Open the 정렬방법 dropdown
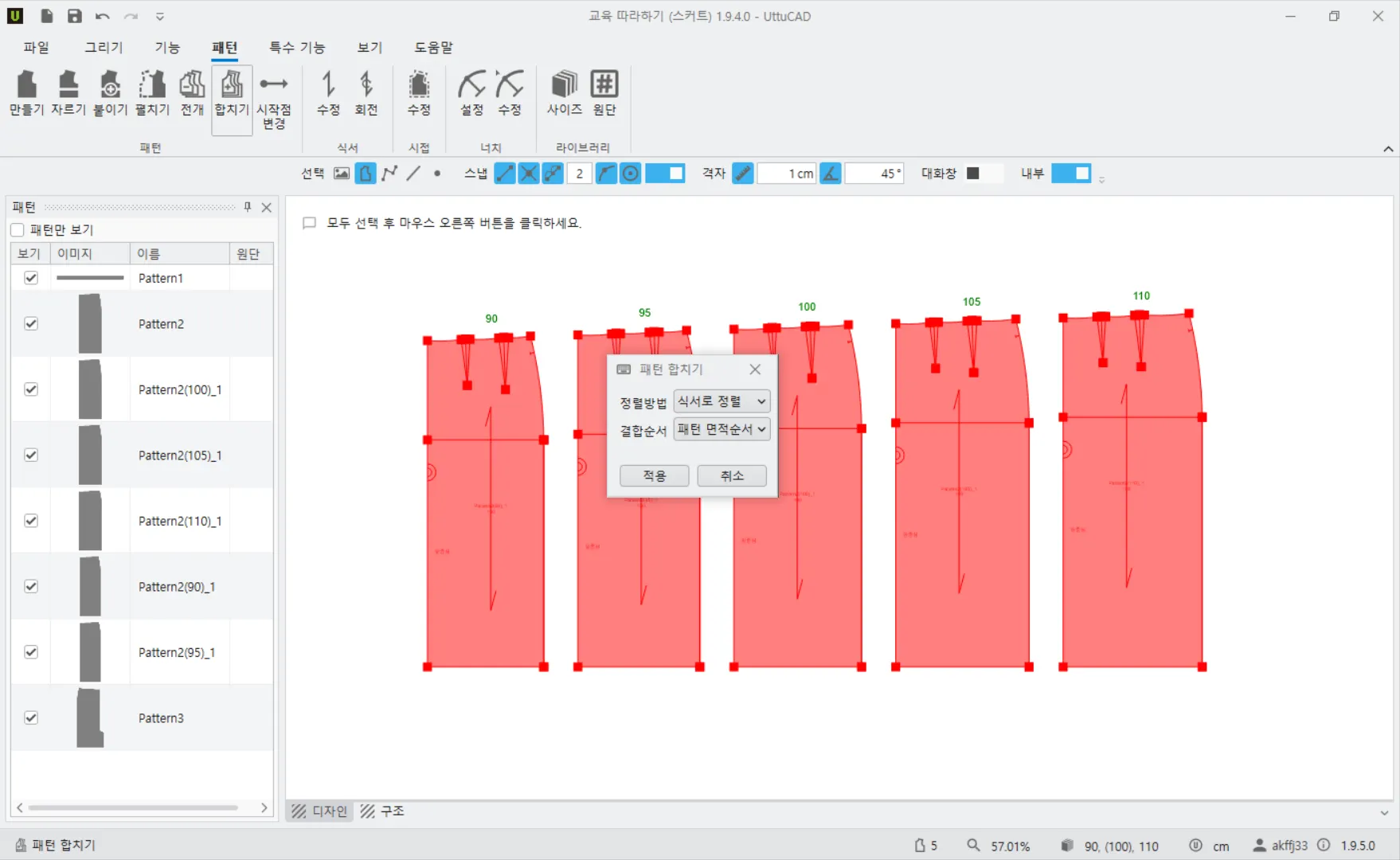 [722, 401]
